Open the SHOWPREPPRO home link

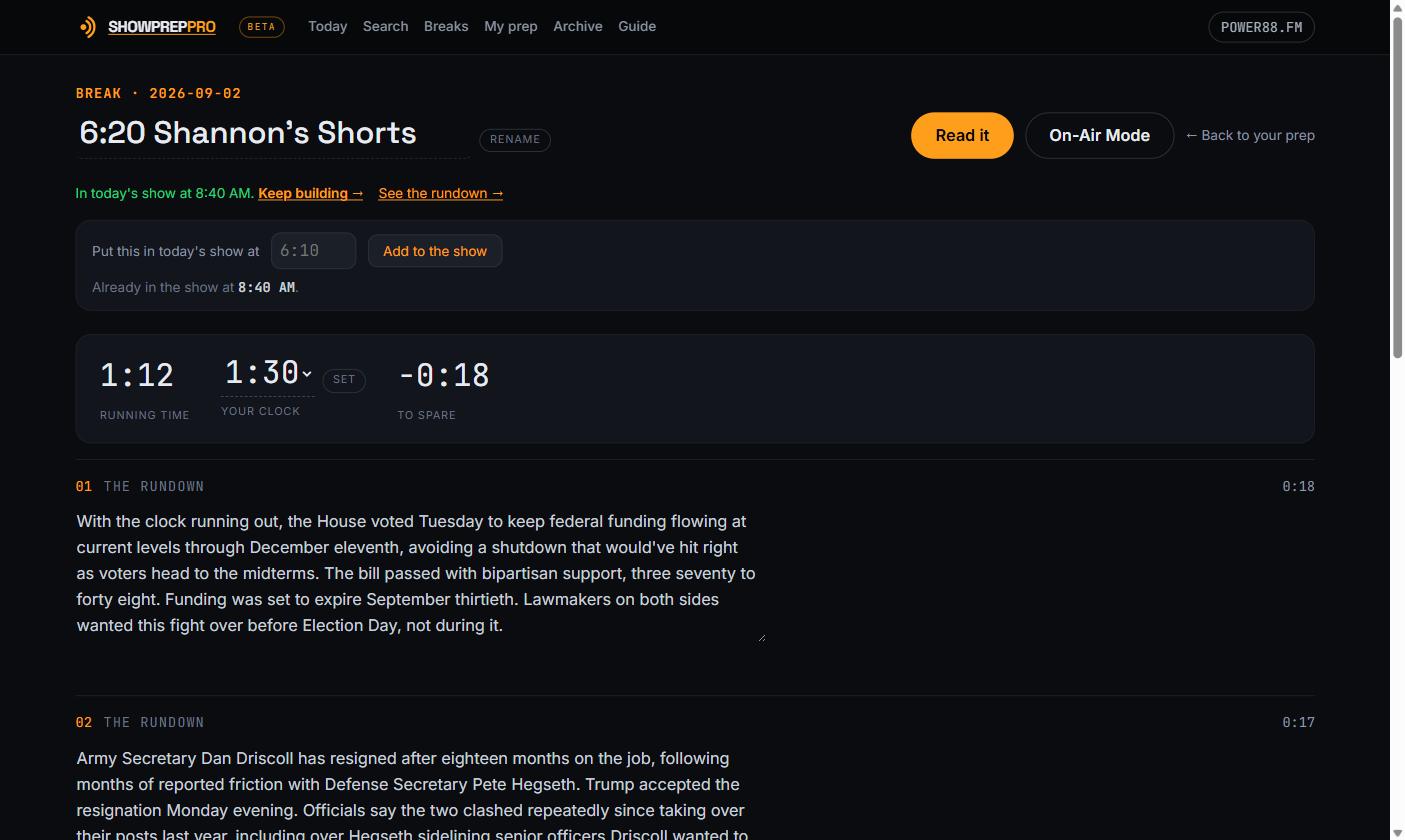162,27
